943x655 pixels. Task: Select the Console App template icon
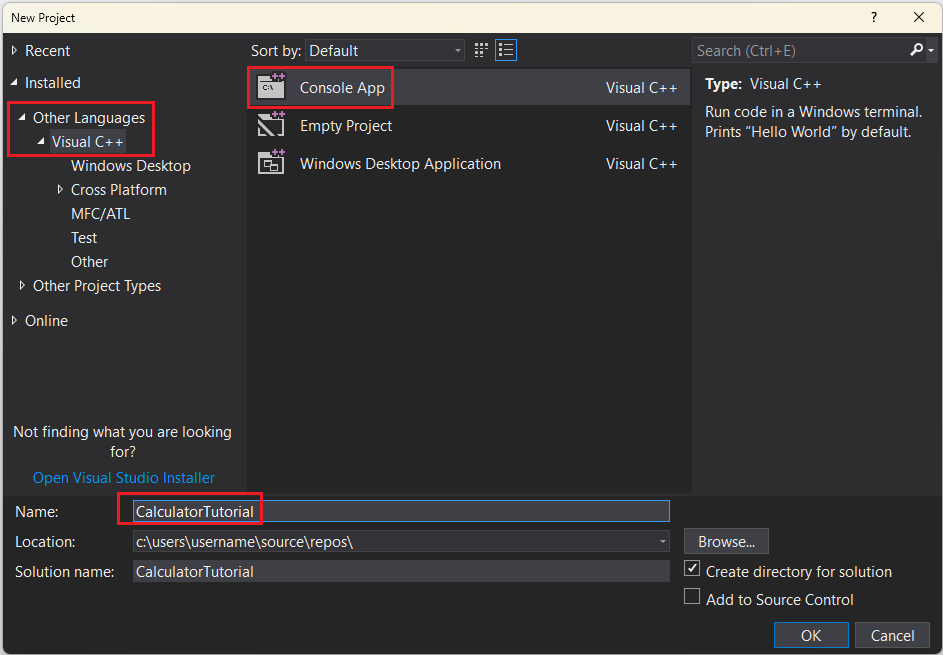pyautogui.click(x=270, y=87)
